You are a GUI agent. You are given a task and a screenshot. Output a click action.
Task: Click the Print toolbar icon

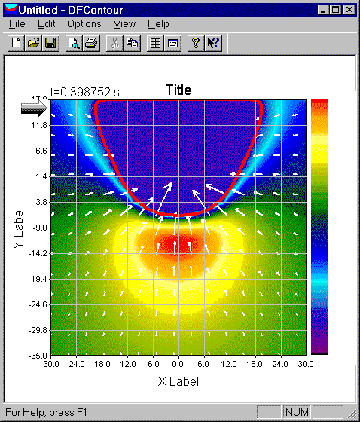[91, 43]
